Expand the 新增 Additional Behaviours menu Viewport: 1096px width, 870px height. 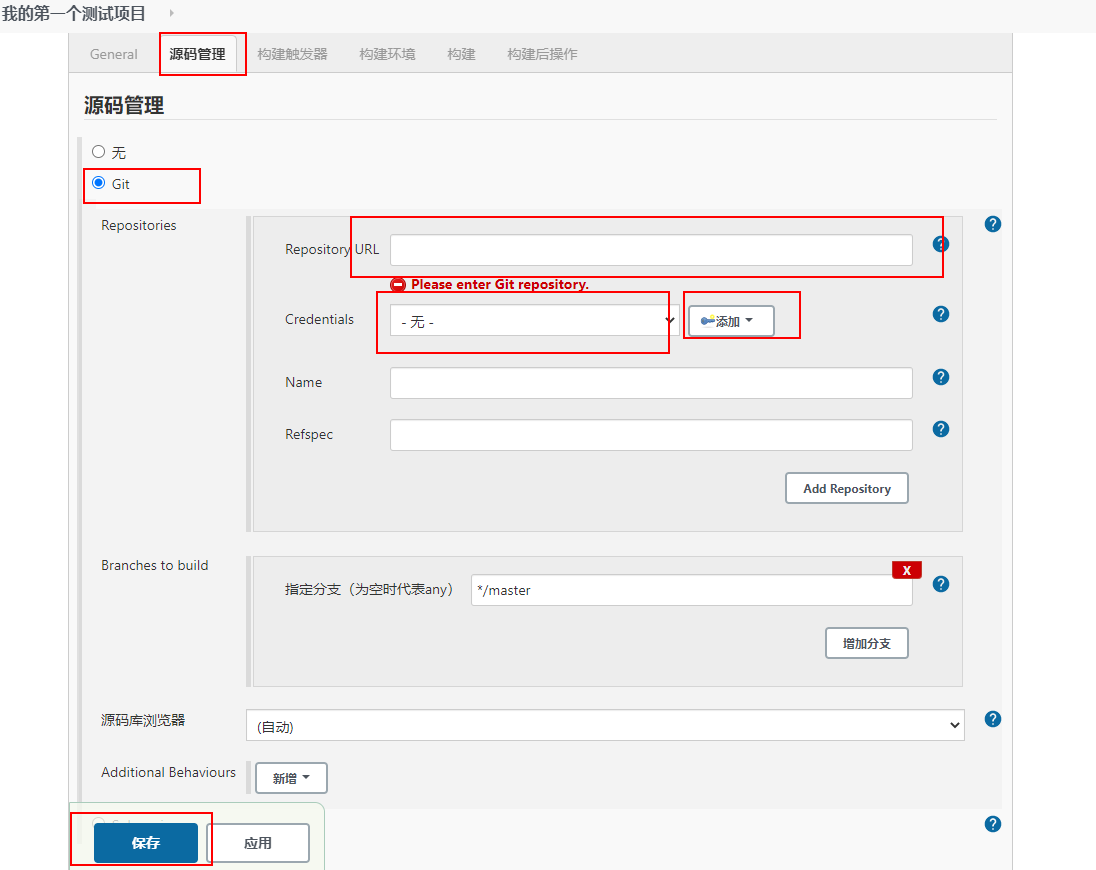coord(291,778)
